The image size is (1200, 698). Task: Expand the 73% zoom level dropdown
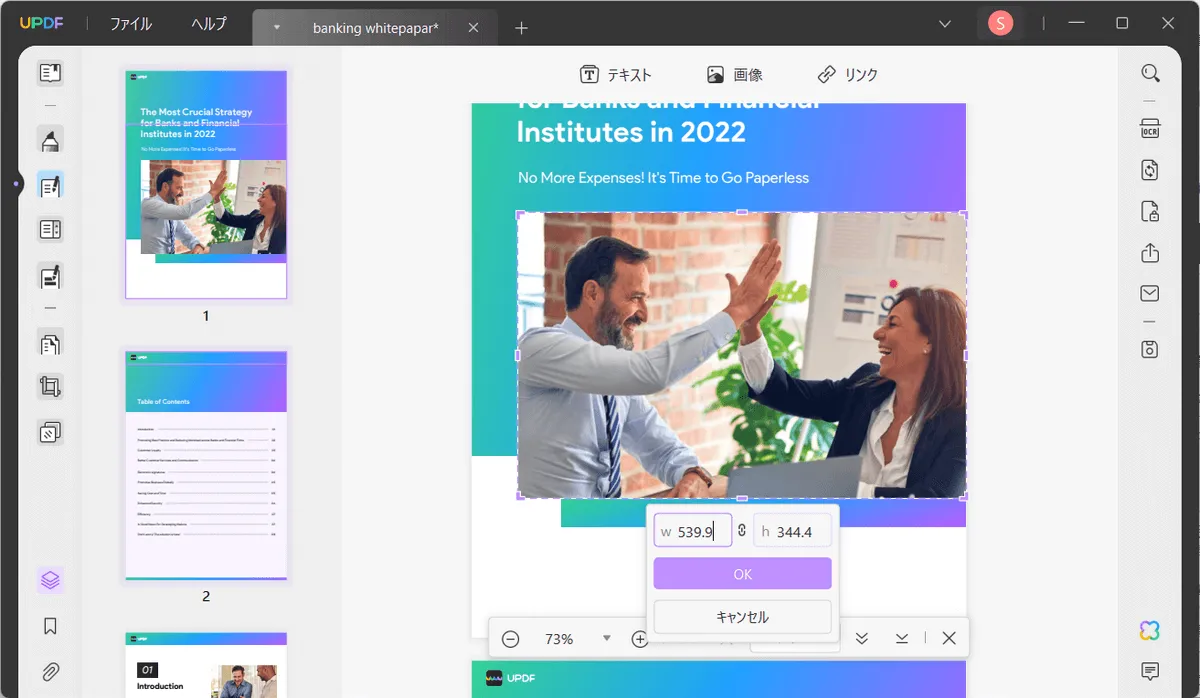[606, 638]
